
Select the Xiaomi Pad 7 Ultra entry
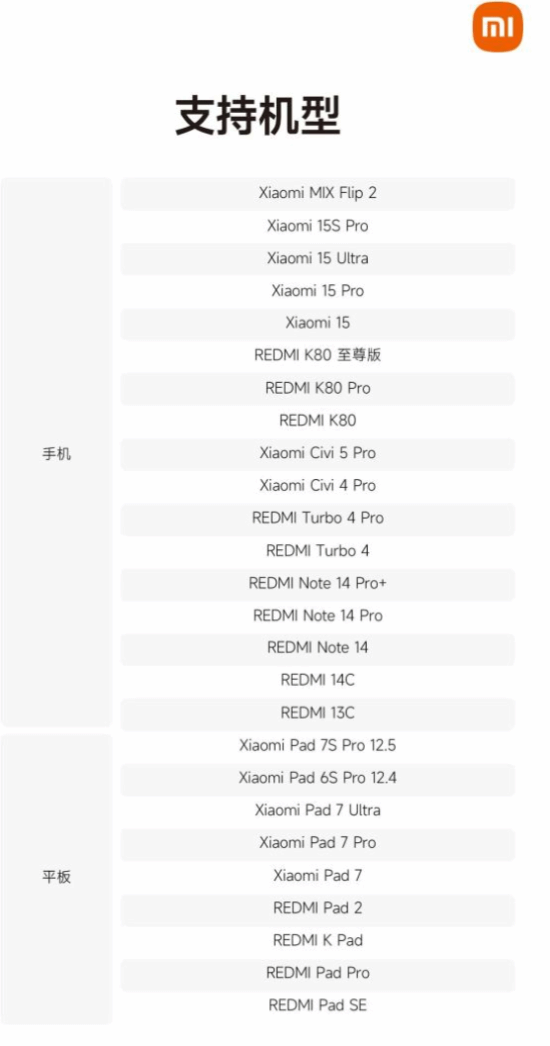(x=318, y=811)
